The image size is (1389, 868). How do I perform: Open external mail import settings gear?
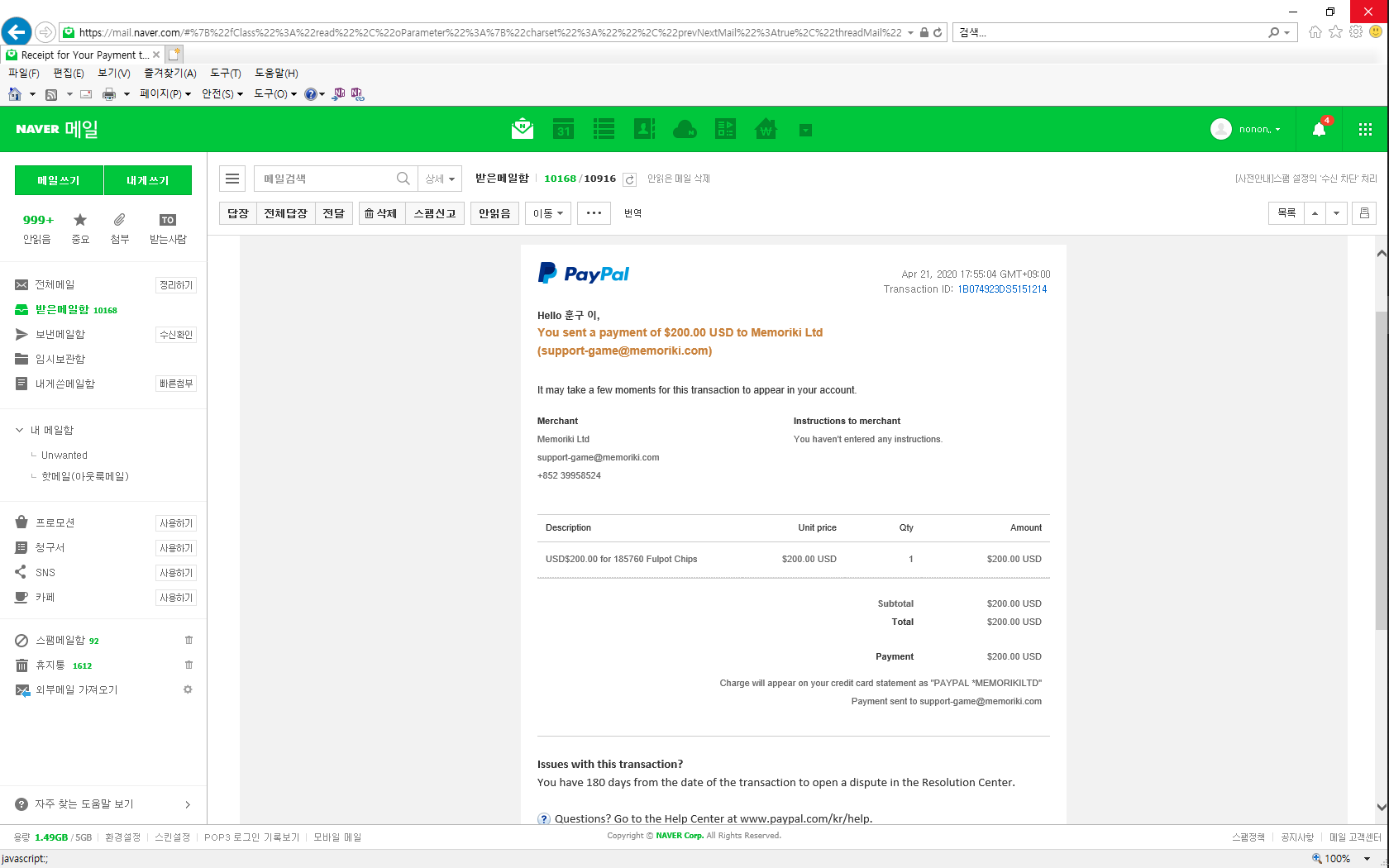pos(188,689)
